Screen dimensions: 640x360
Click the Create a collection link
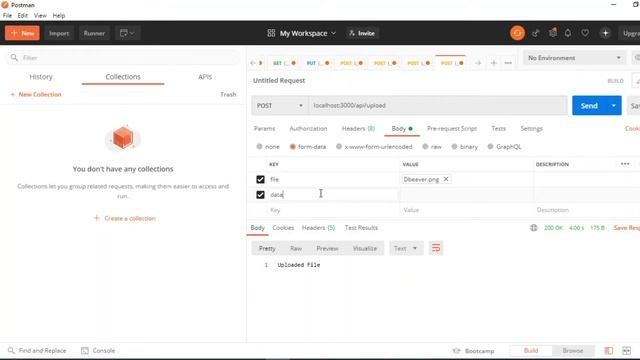point(124,218)
